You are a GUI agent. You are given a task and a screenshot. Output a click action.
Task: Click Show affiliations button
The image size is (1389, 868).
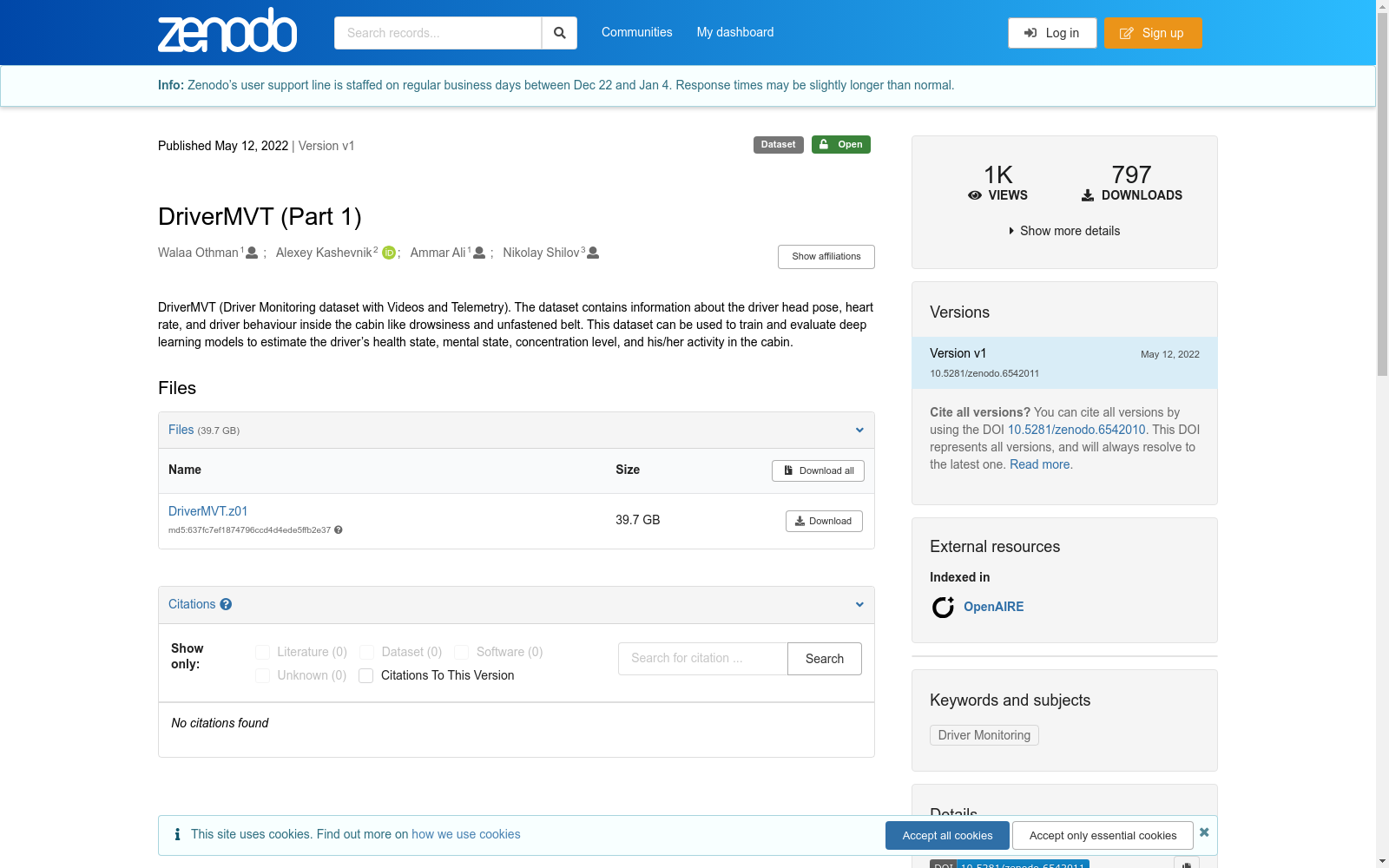[x=826, y=257]
